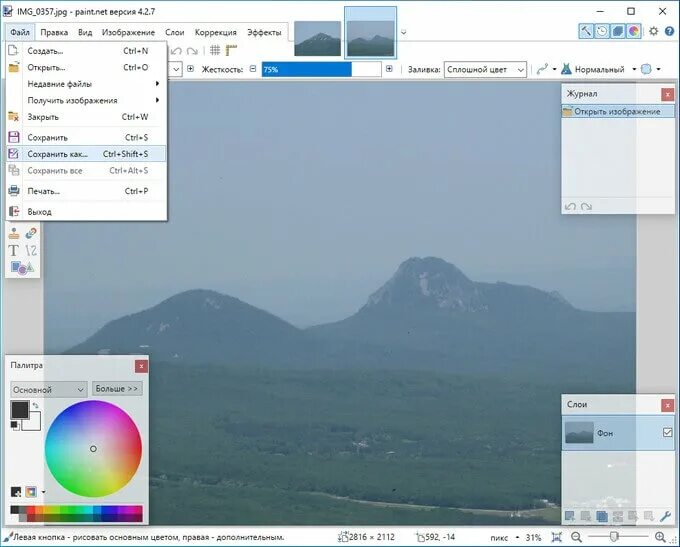Choose Выход to exit the application
The height and width of the screenshot is (547, 680).
86,212
